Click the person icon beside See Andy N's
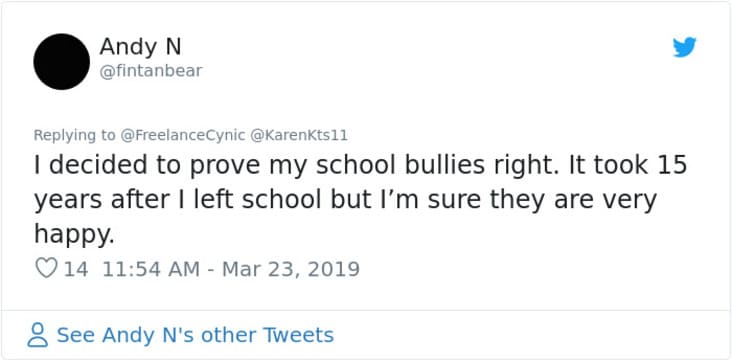The image size is (732, 361). click(37, 335)
